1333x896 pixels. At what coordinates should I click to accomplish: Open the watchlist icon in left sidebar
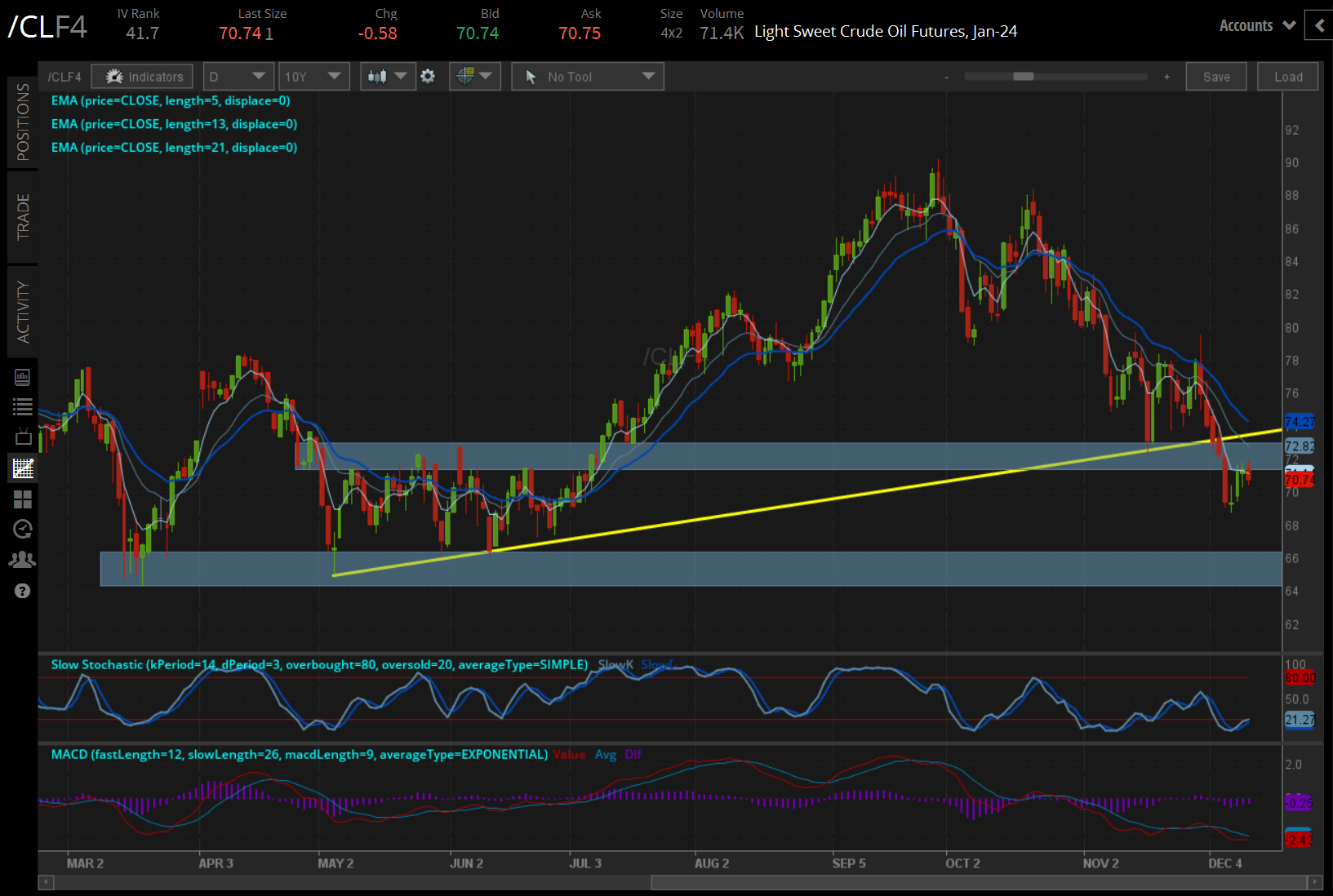pos(23,406)
